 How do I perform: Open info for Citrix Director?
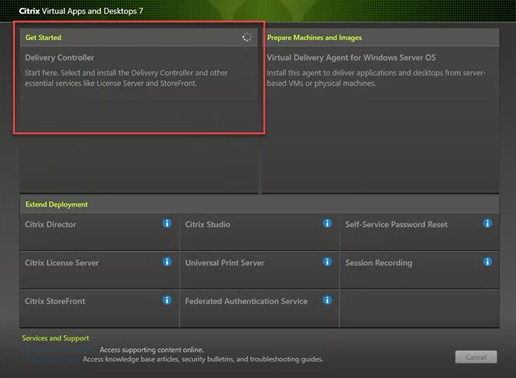(167, 223)
